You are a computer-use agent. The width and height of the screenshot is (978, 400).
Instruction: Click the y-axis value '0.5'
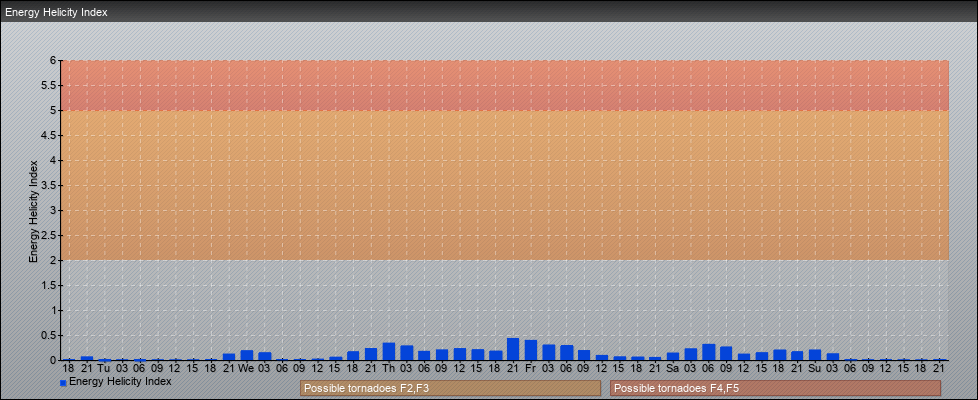click(50, 335)
